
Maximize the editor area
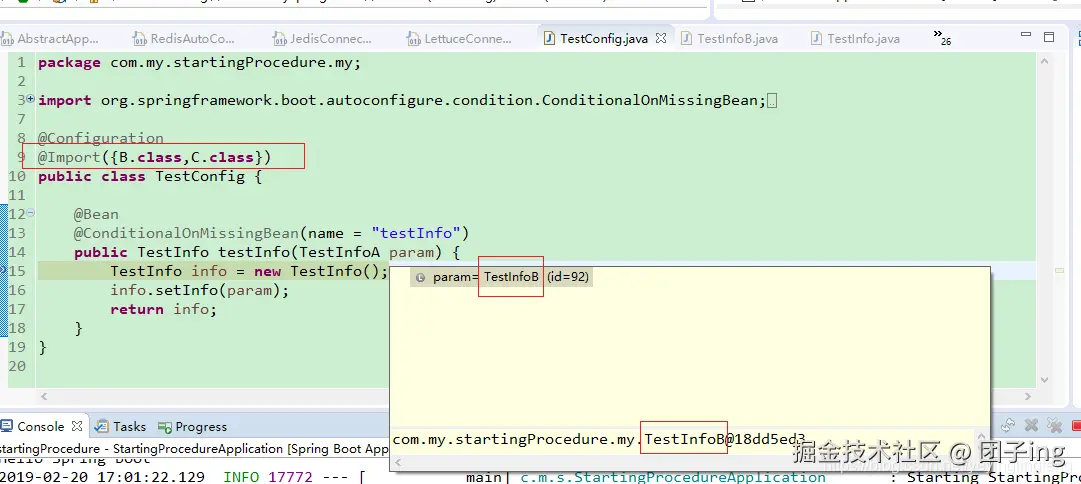click(1049, 37)
